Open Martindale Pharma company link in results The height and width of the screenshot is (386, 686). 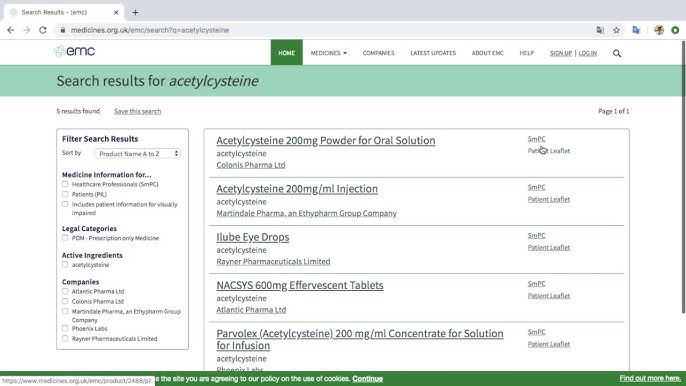coord(306,213)
